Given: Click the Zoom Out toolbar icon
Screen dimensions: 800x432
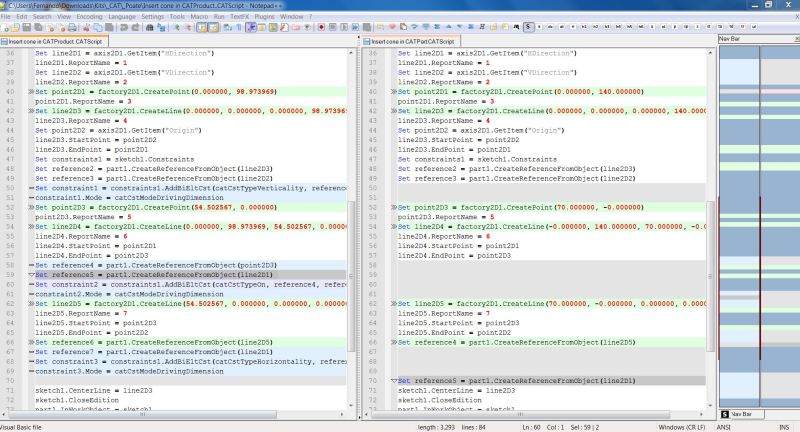Looking at the screenshot, I should click(x=188, y=27).
